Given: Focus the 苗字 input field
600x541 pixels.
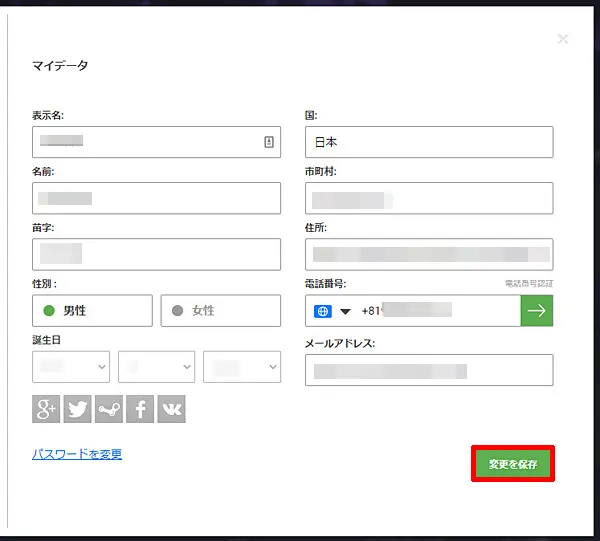Looking at the screenshot, I should coord(157,254).
